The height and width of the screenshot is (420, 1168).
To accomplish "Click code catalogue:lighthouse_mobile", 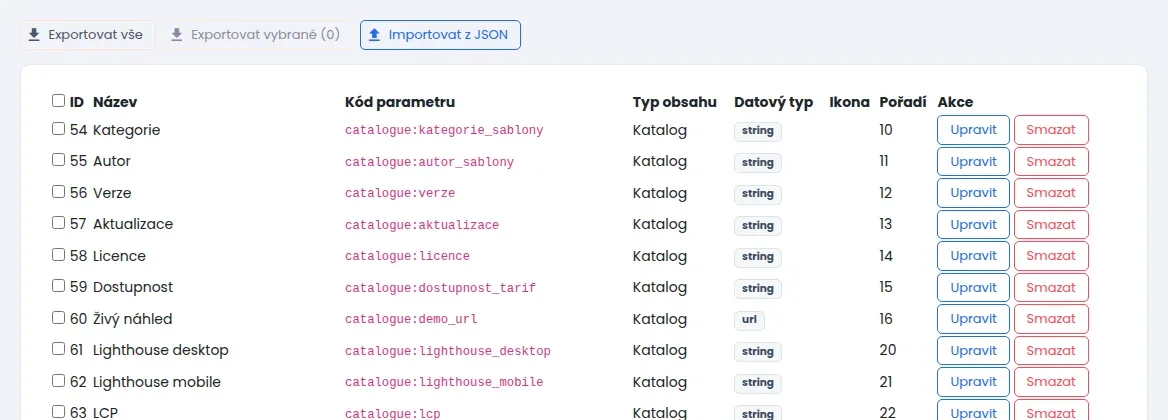I will click(x=444, y=382).
